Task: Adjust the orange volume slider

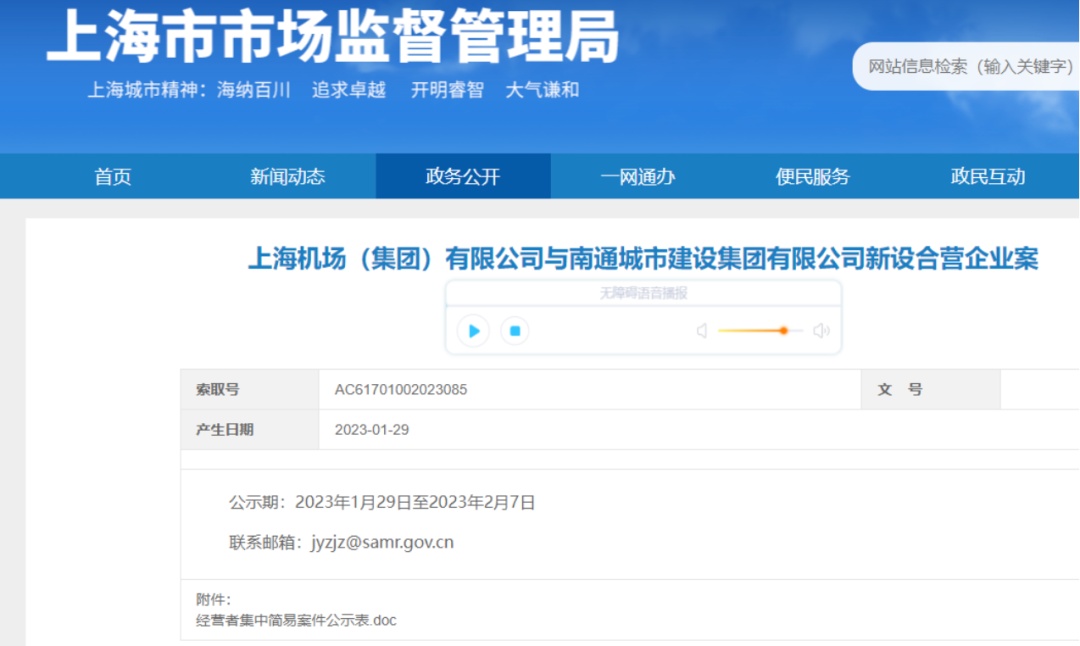Action: coord(760,331)
